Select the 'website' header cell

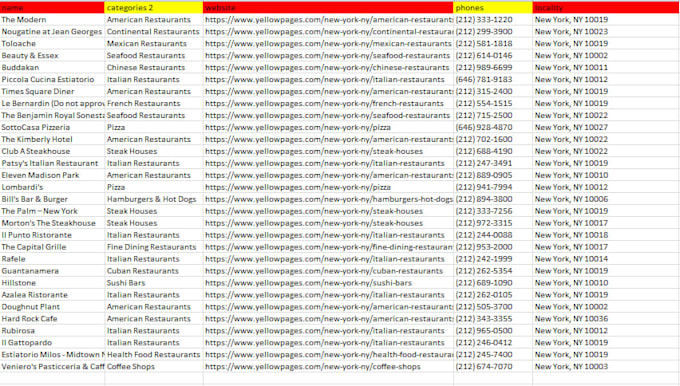(x=328, y=7)
